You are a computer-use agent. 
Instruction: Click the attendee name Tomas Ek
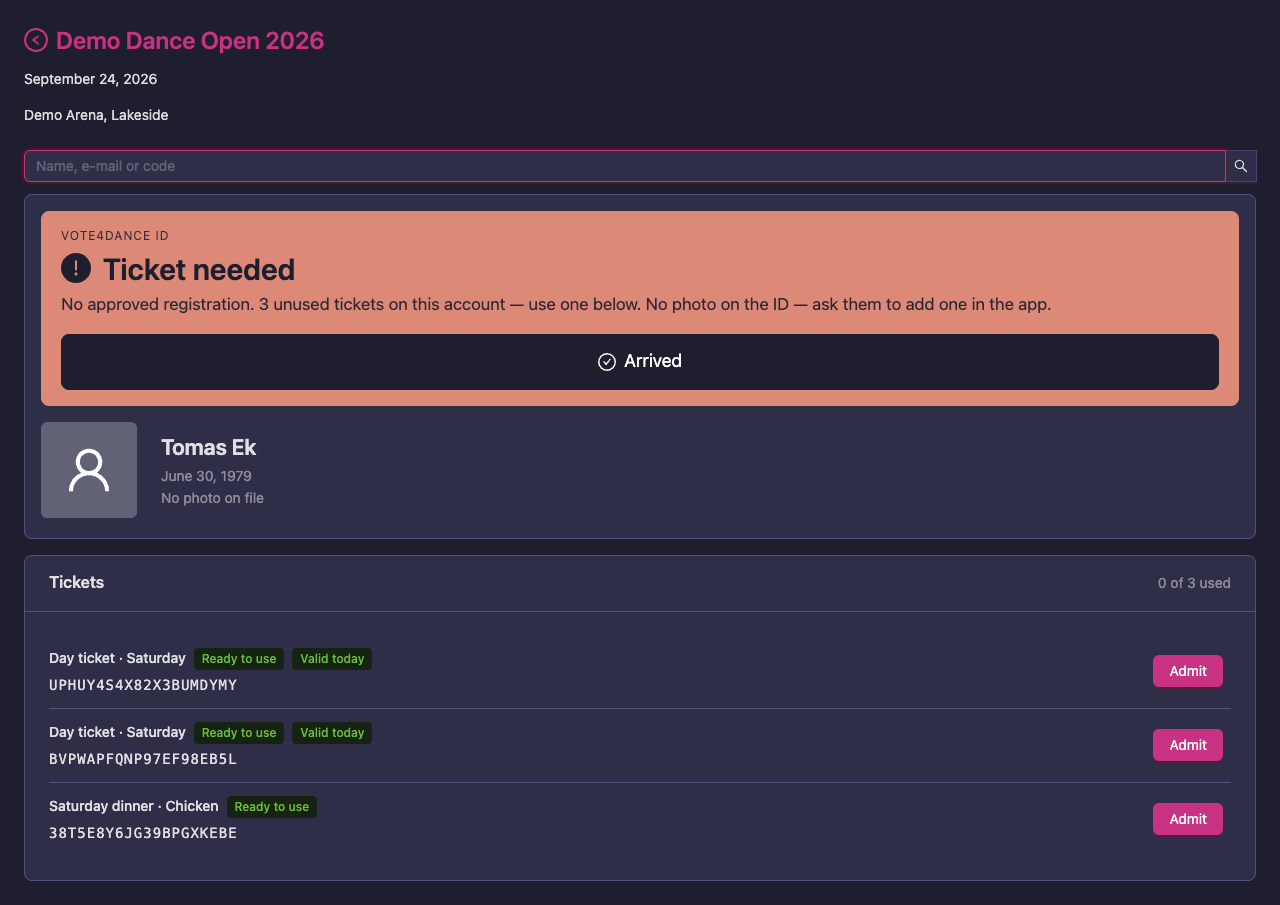(x=209, y=447)
